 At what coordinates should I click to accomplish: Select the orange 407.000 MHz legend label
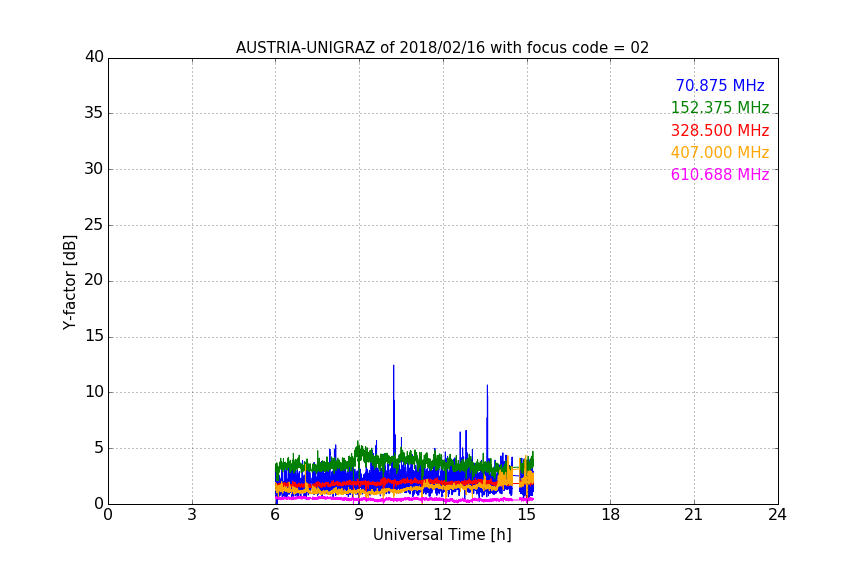[x=719, y=153]
